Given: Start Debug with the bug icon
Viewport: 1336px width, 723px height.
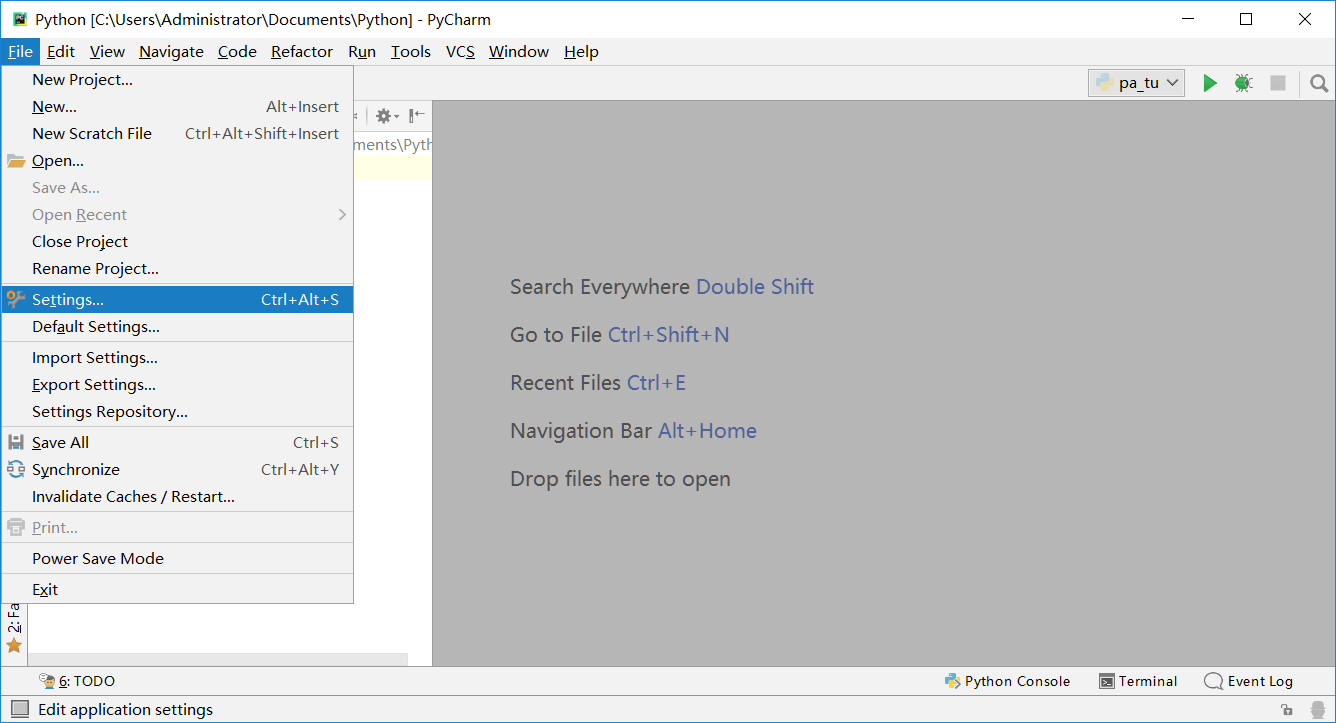Looking at the screenshot, I should [1243, 83].
